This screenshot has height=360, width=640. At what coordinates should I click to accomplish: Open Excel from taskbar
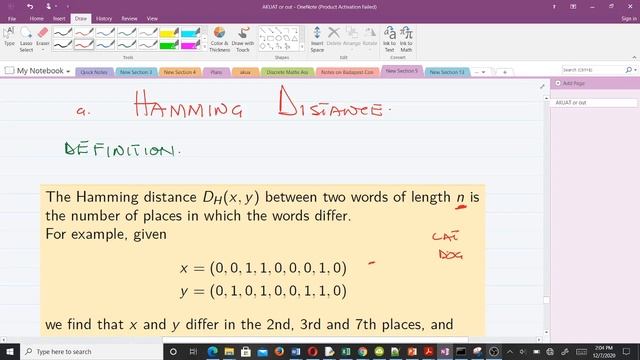[x=346, y=351]
